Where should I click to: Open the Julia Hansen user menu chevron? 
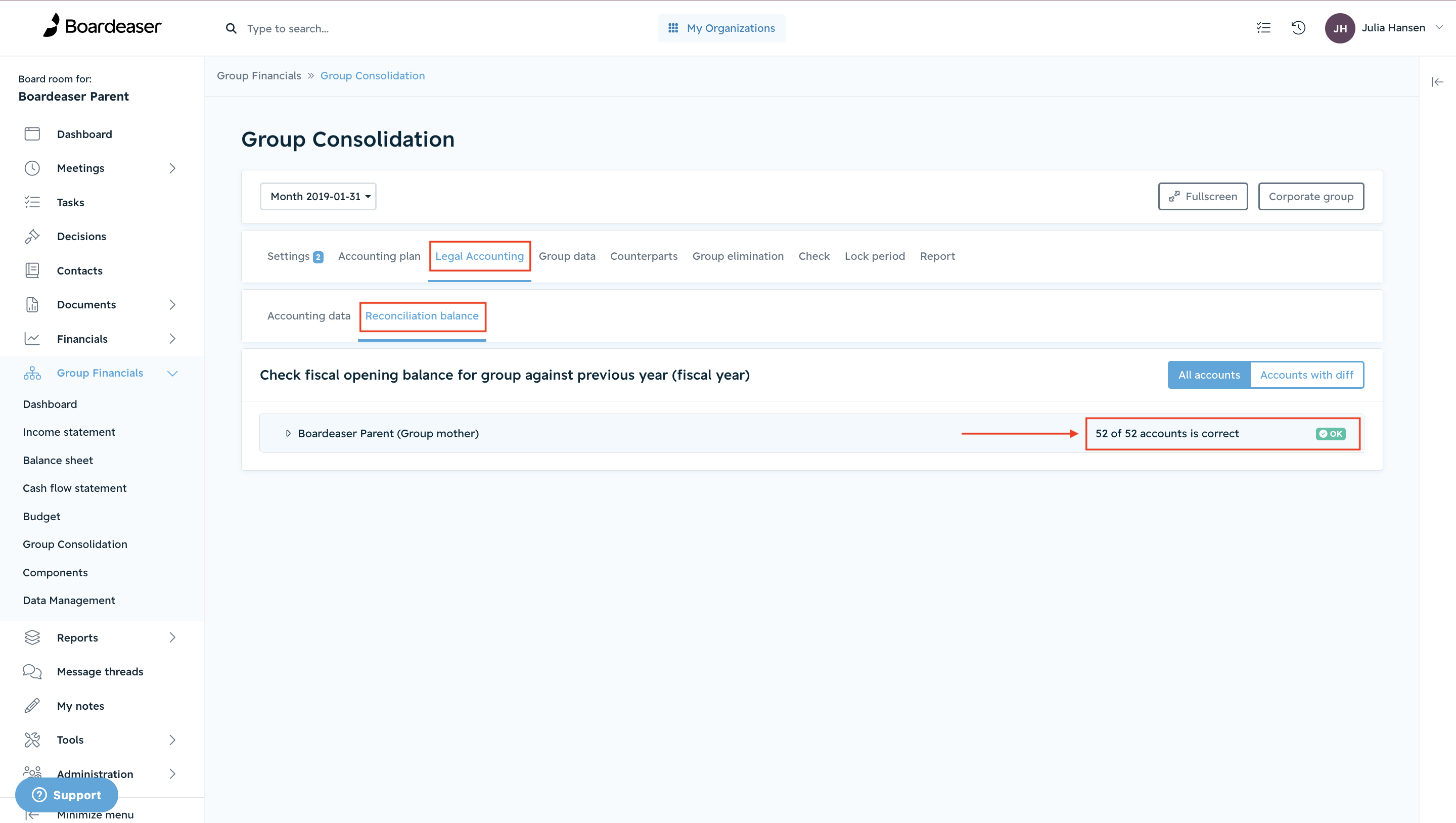pyautogui.click(x=1439, y=27)
